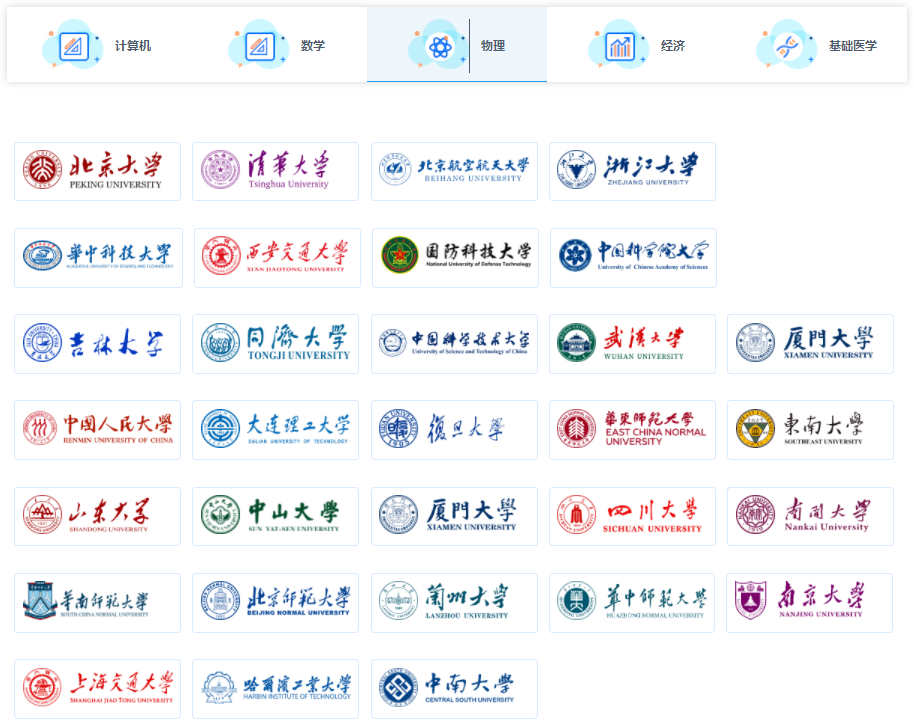Select the Lanzhou University card
The height and width of the screenshot is (726, 914).
(454, 603)
